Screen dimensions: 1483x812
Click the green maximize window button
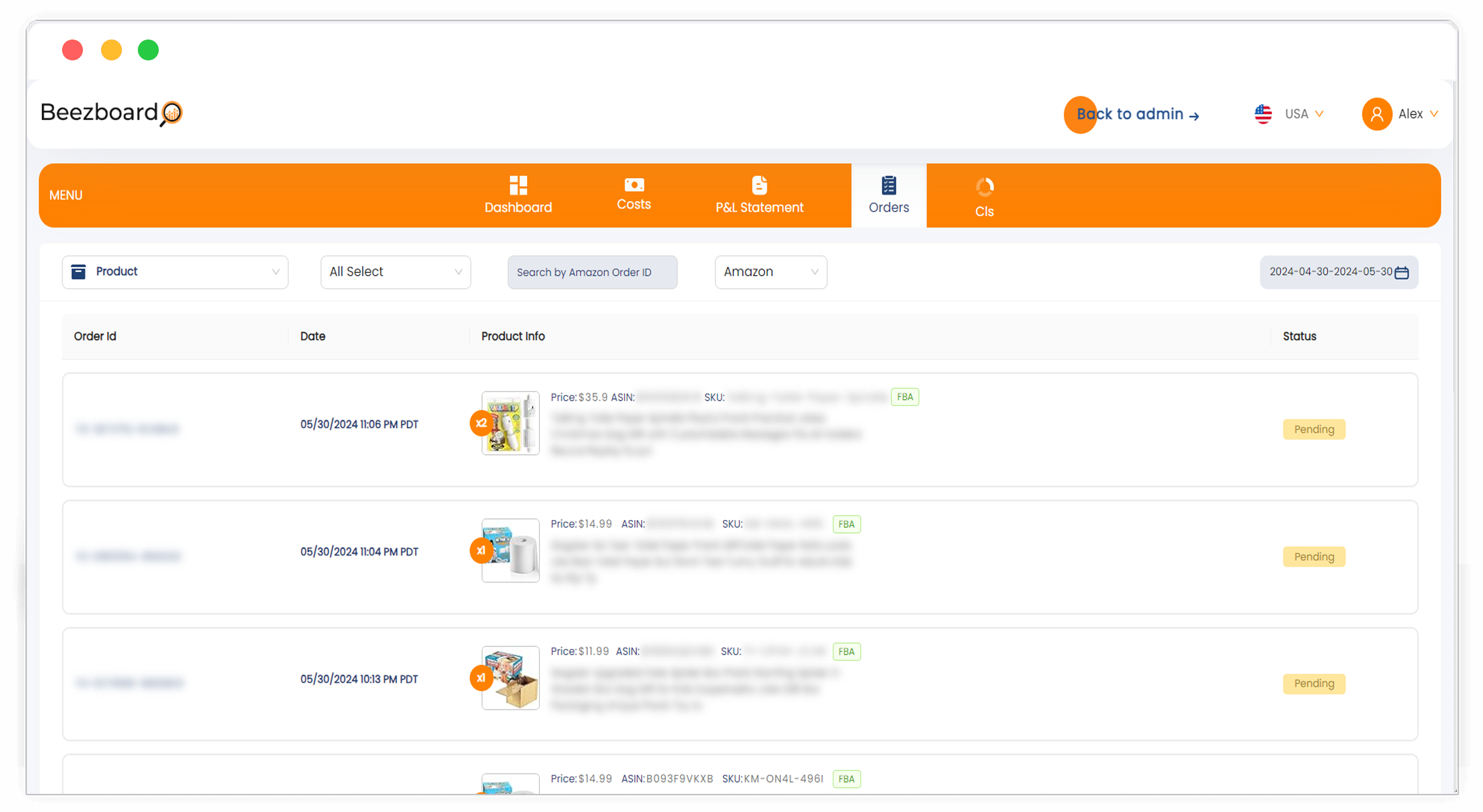click(148, 50)
